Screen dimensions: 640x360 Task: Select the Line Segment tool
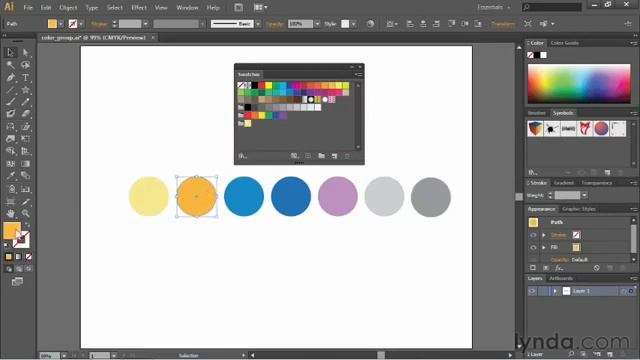tap(11, 90)
